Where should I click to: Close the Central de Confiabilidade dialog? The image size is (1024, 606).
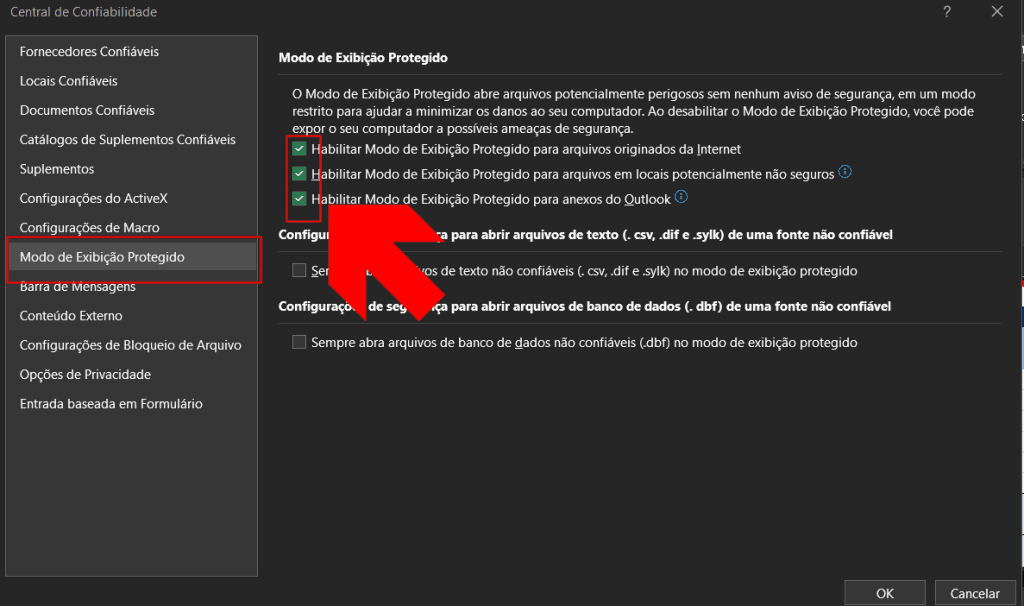point(997,12)
